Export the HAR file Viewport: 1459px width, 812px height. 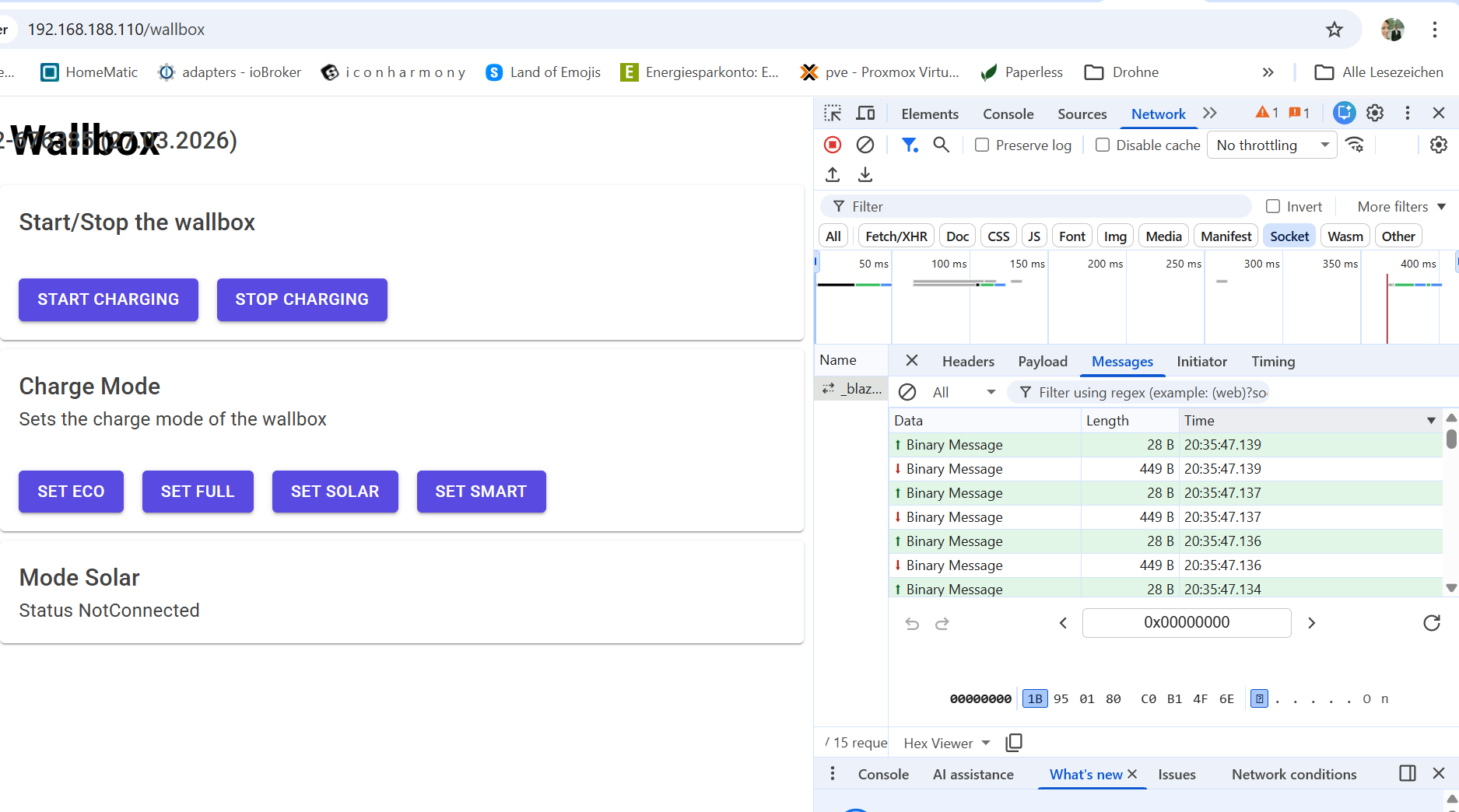click(x=865, y=174)
